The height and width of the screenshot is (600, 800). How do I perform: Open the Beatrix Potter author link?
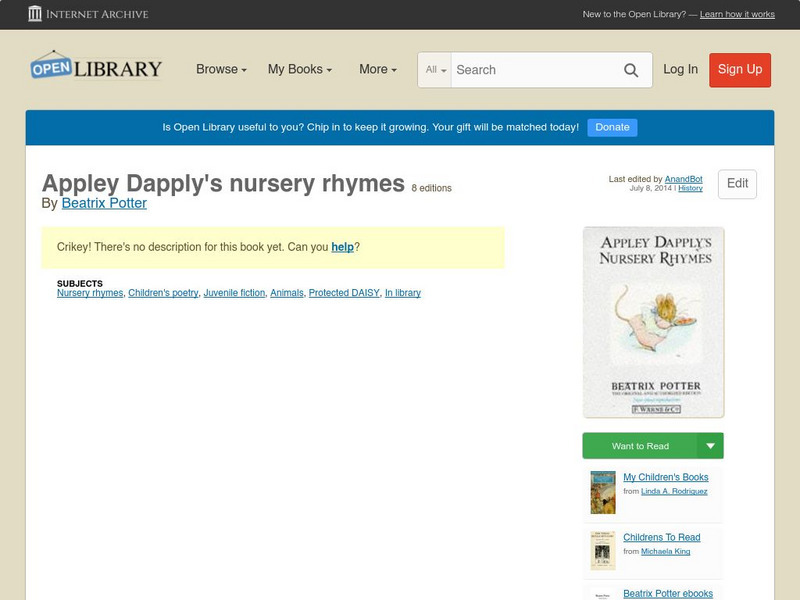point(103,202)
